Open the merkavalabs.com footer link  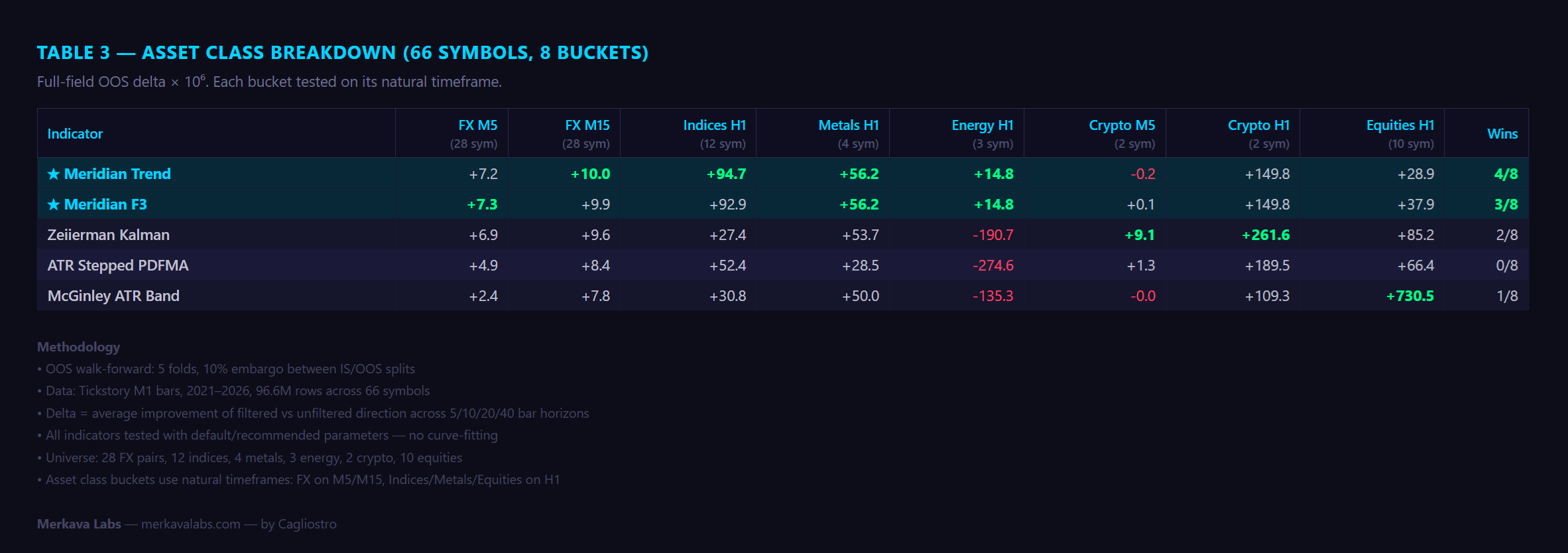pos(191,524)
